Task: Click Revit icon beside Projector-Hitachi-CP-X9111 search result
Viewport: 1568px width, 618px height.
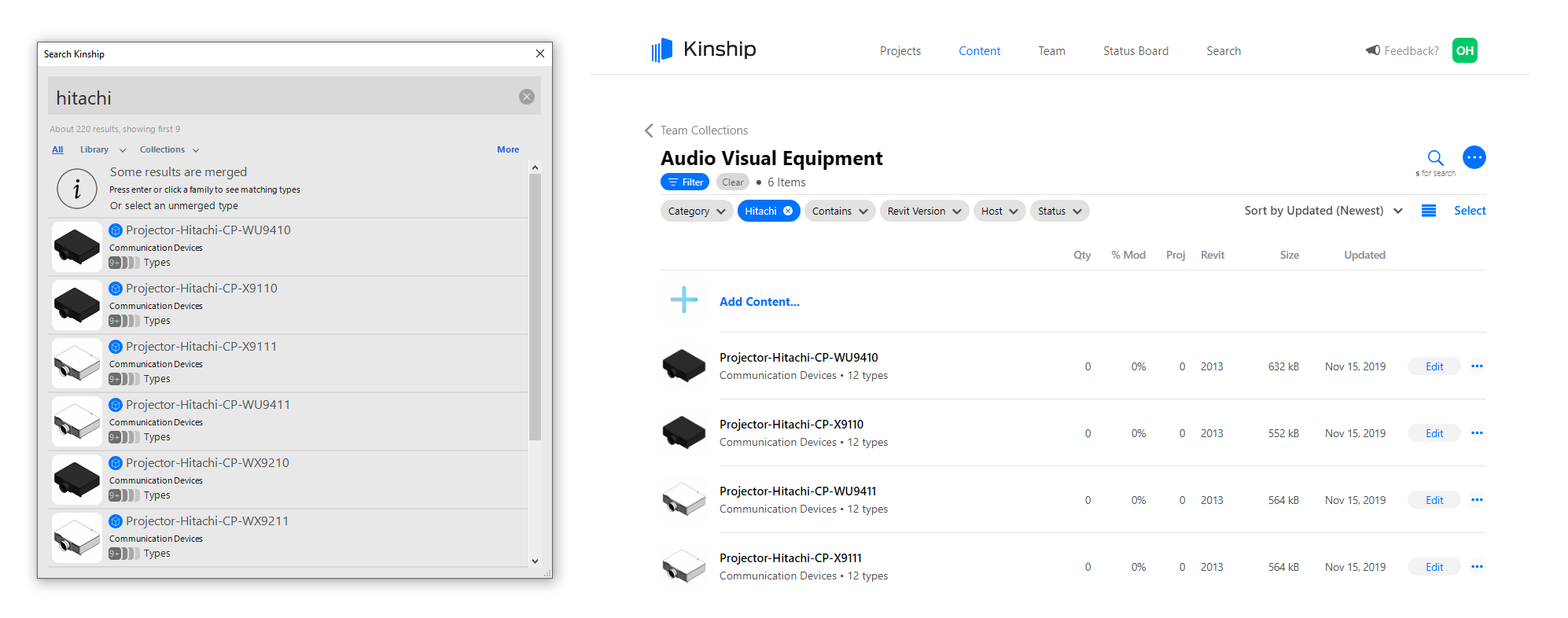Action: point(116,347)
